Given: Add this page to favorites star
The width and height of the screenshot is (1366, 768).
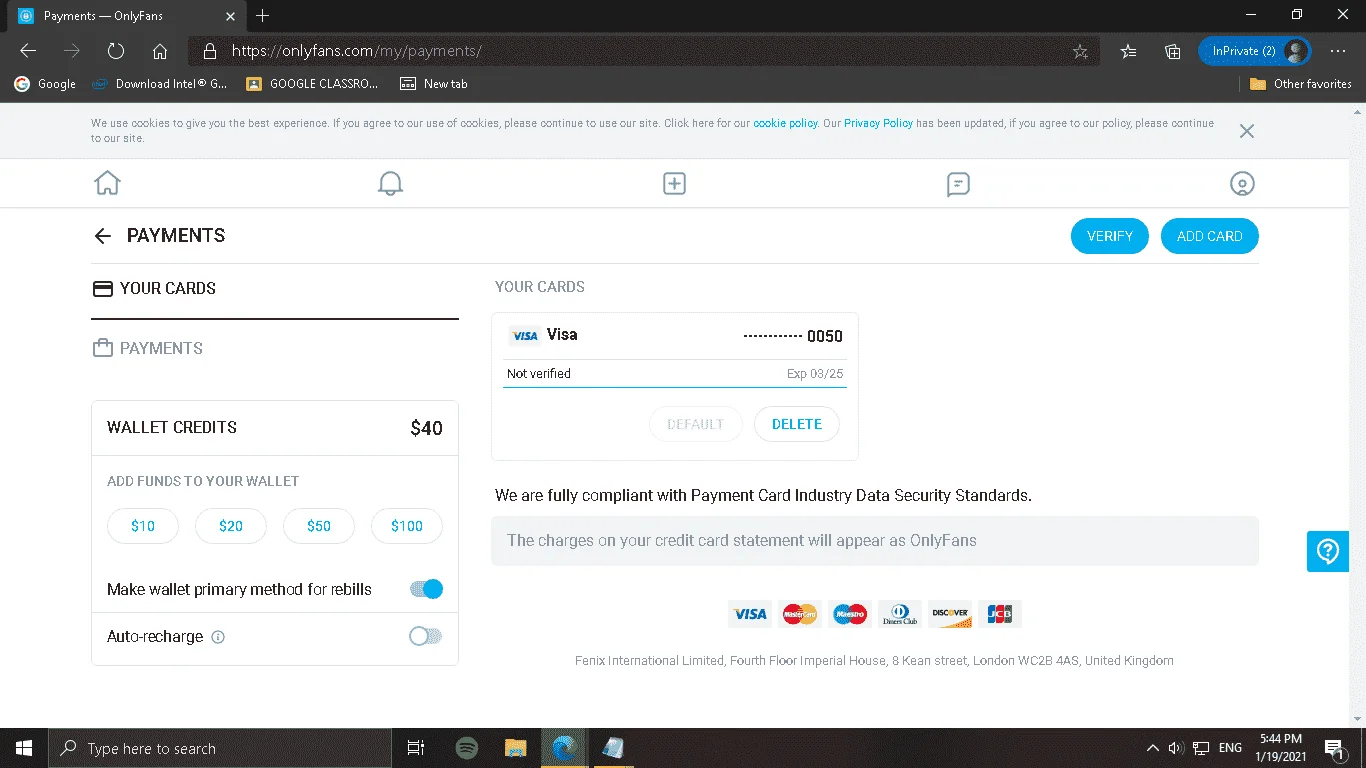Looking at the screenshot, I should click(x=1080, y=51).
